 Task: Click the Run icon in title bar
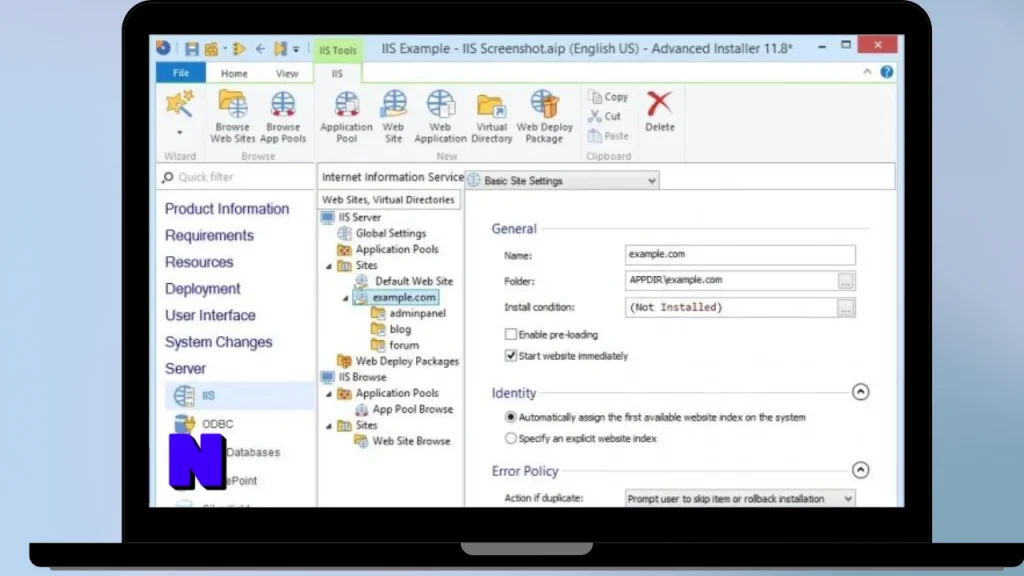238,49
